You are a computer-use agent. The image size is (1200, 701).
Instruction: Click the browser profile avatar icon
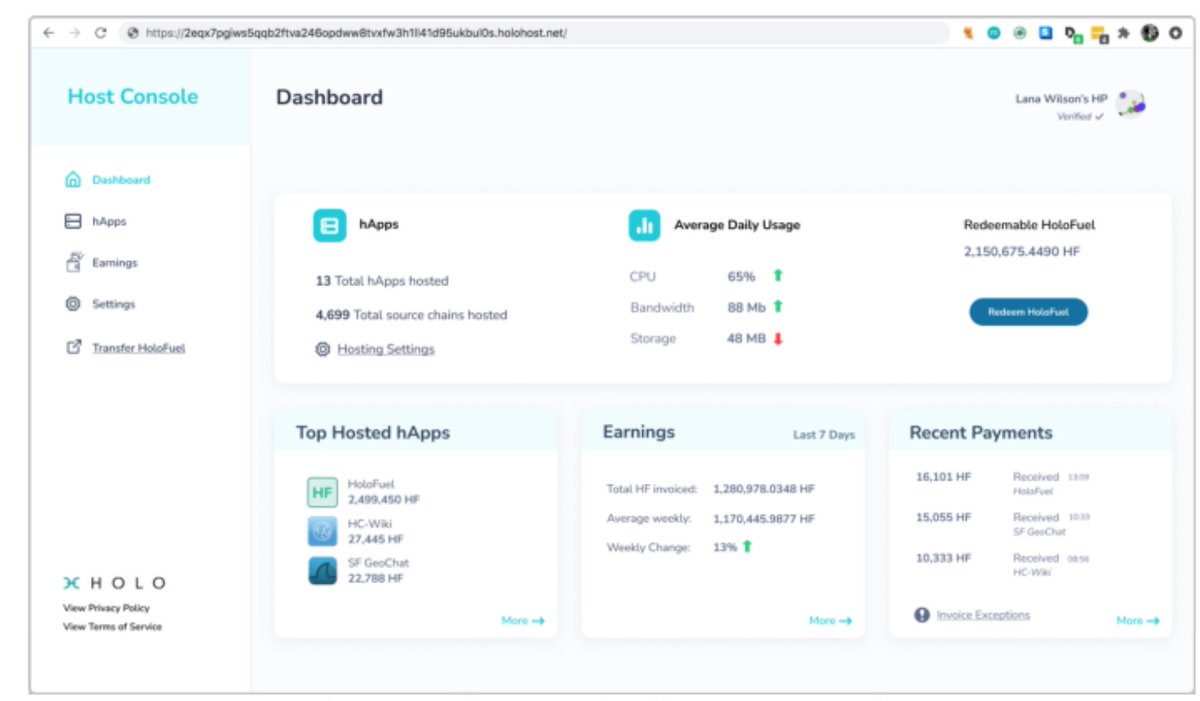pyautogui.click(x=1150, y=33)
